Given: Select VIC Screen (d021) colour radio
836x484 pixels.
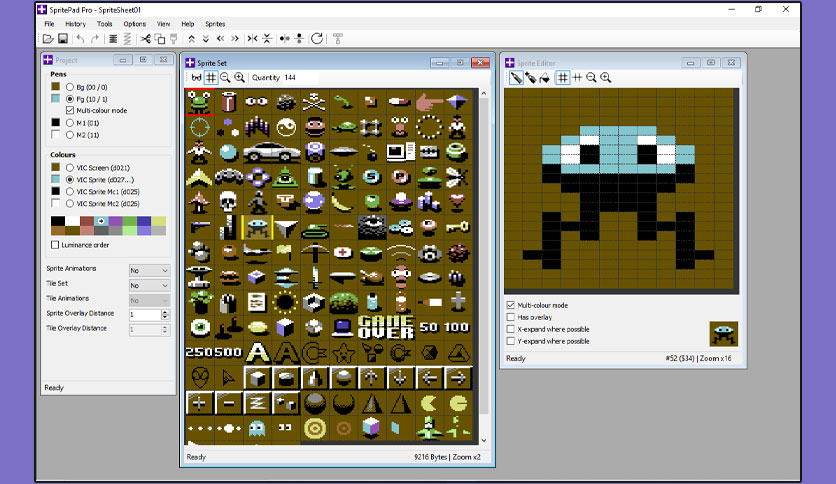Looking at the screenshot, I should pyautogui.click(x=70, y=167).
